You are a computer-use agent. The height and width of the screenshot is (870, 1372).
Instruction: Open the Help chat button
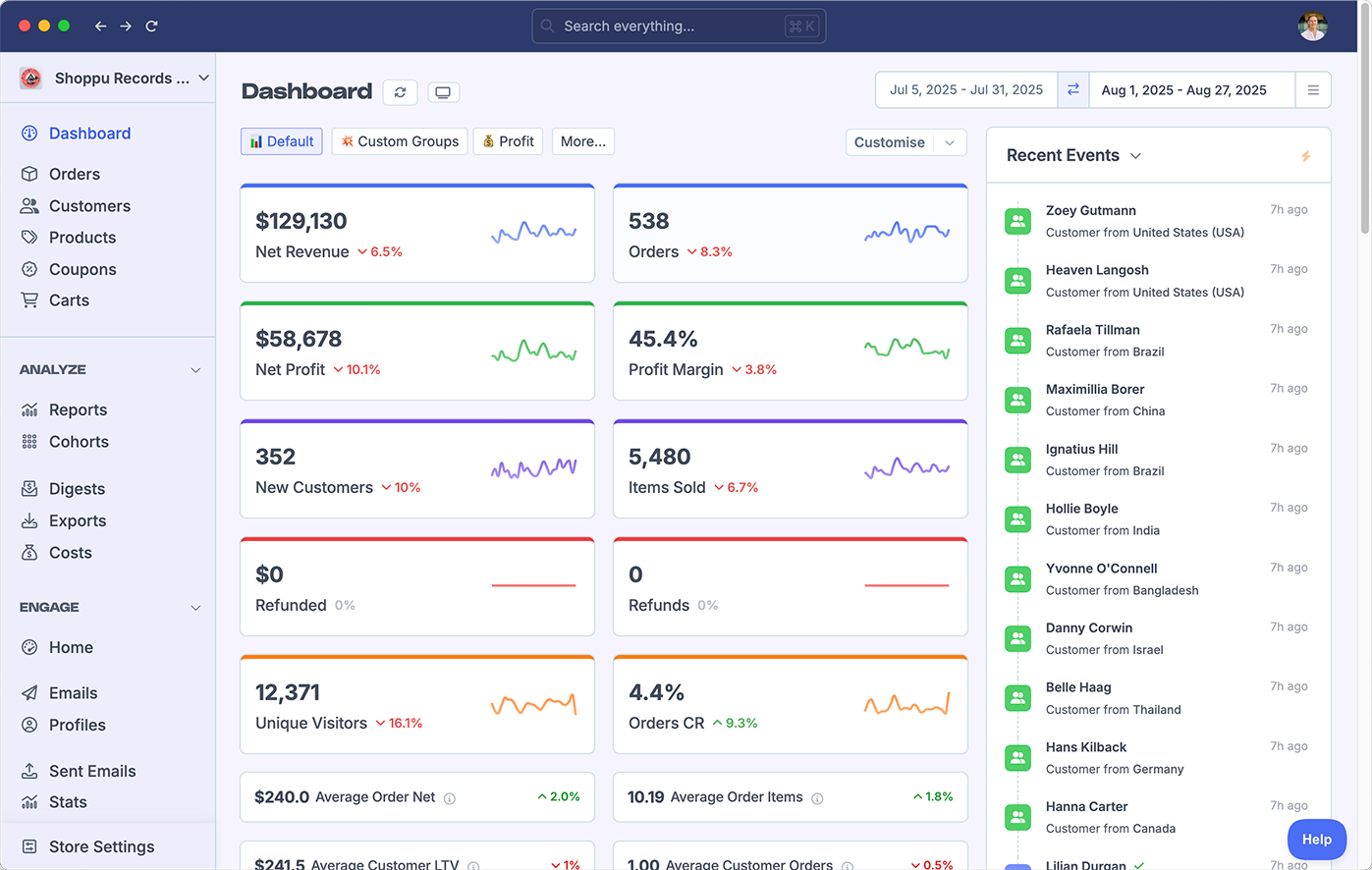[x=1316, y=840]
